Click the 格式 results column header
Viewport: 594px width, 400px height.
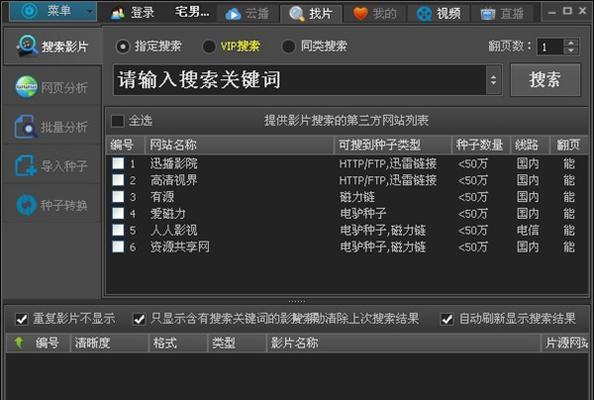178,343
